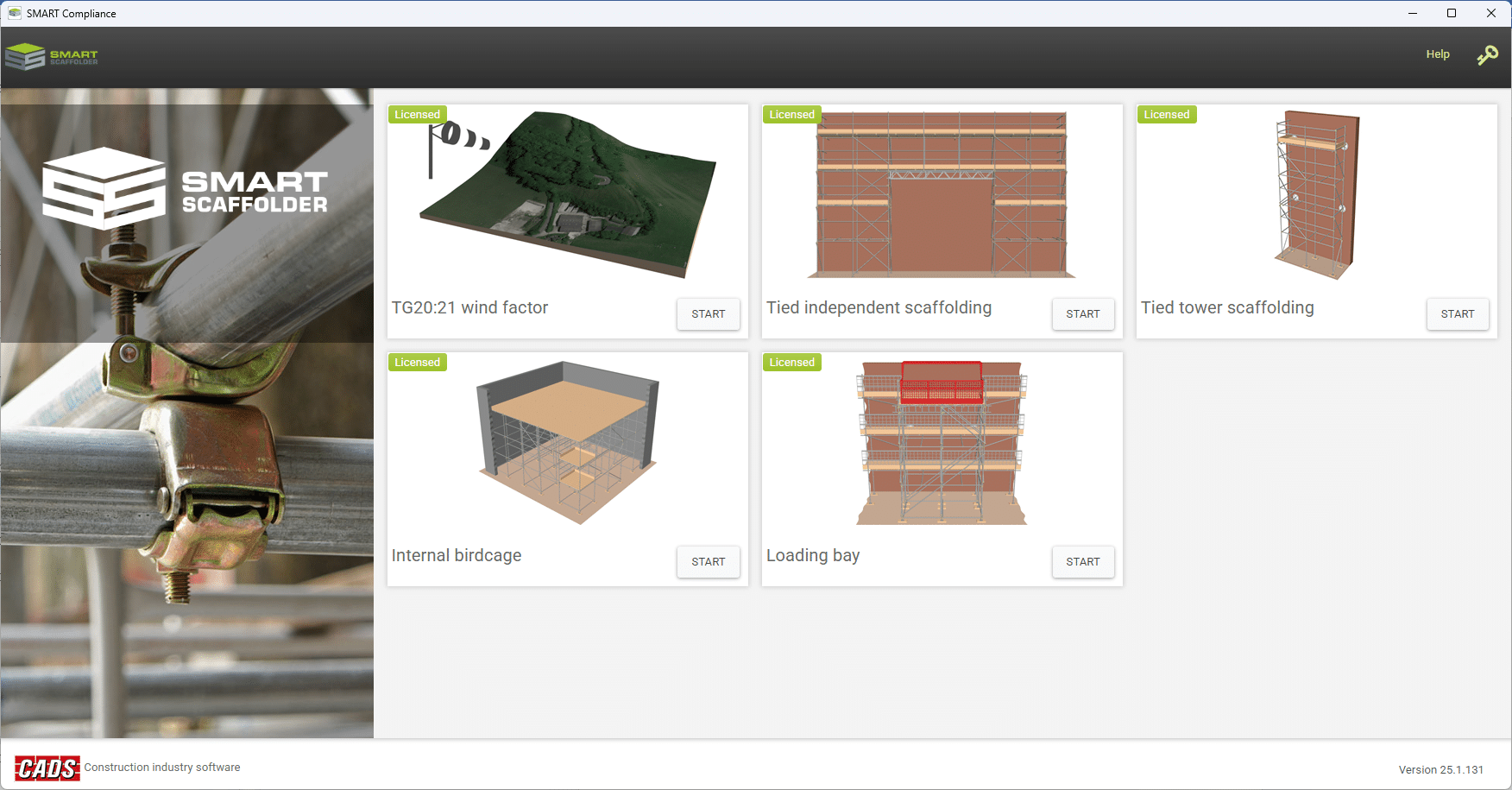This screenshot has width=1512, height=790.
Task: Start Tied independent scaffolding
Action: click(1082, 314)
